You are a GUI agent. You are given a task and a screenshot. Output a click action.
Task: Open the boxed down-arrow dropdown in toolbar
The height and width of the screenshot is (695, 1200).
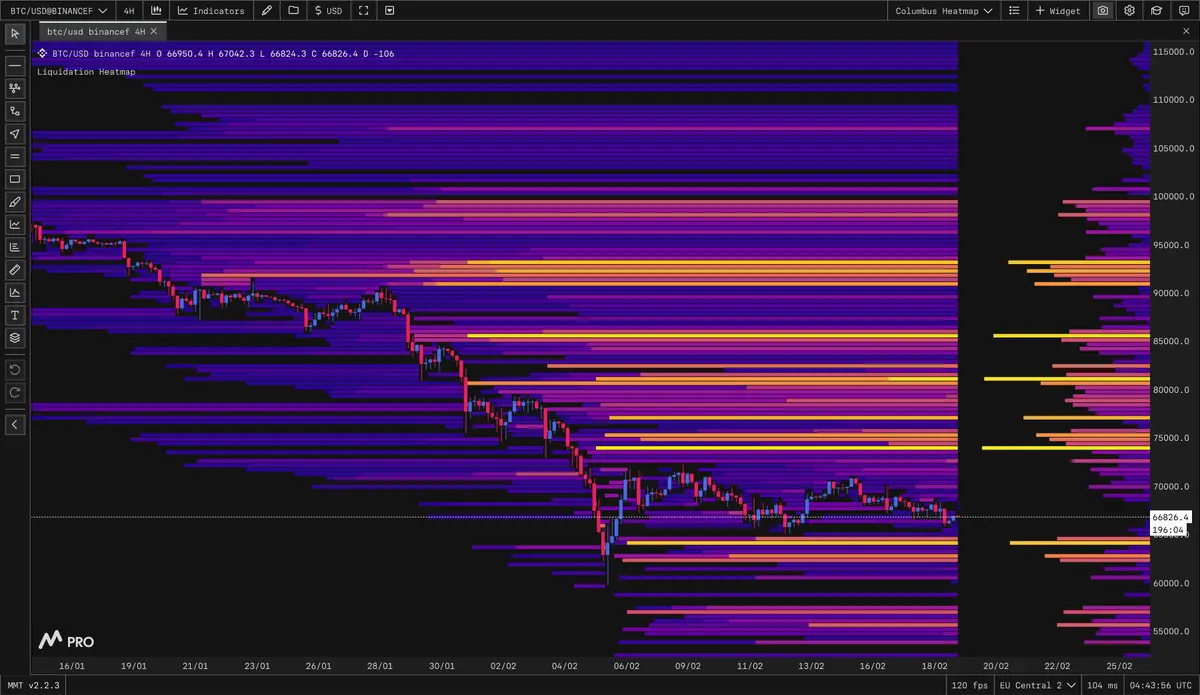(389, 10)
